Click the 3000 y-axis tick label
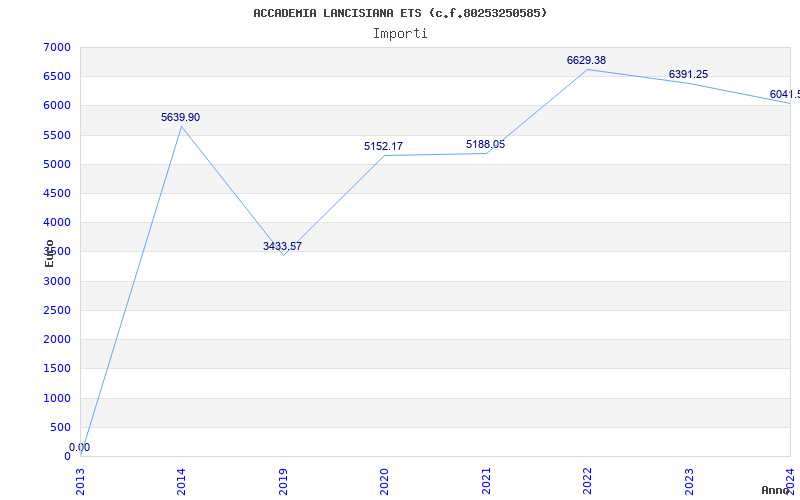This screenshot has height=500, width=800. click(x=57, y=281)
